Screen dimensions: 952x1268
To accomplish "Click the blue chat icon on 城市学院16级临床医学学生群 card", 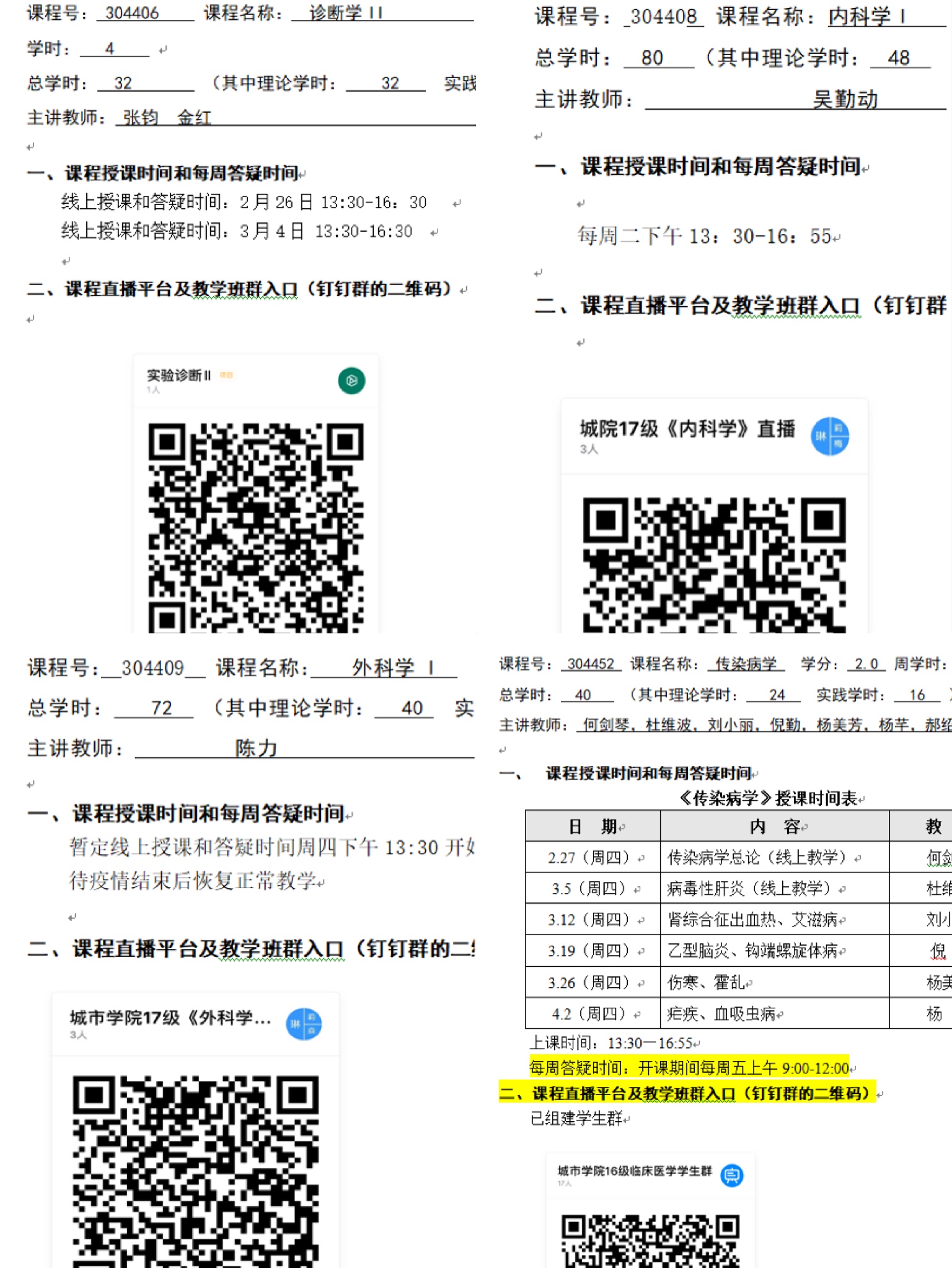I will 732,1175.
